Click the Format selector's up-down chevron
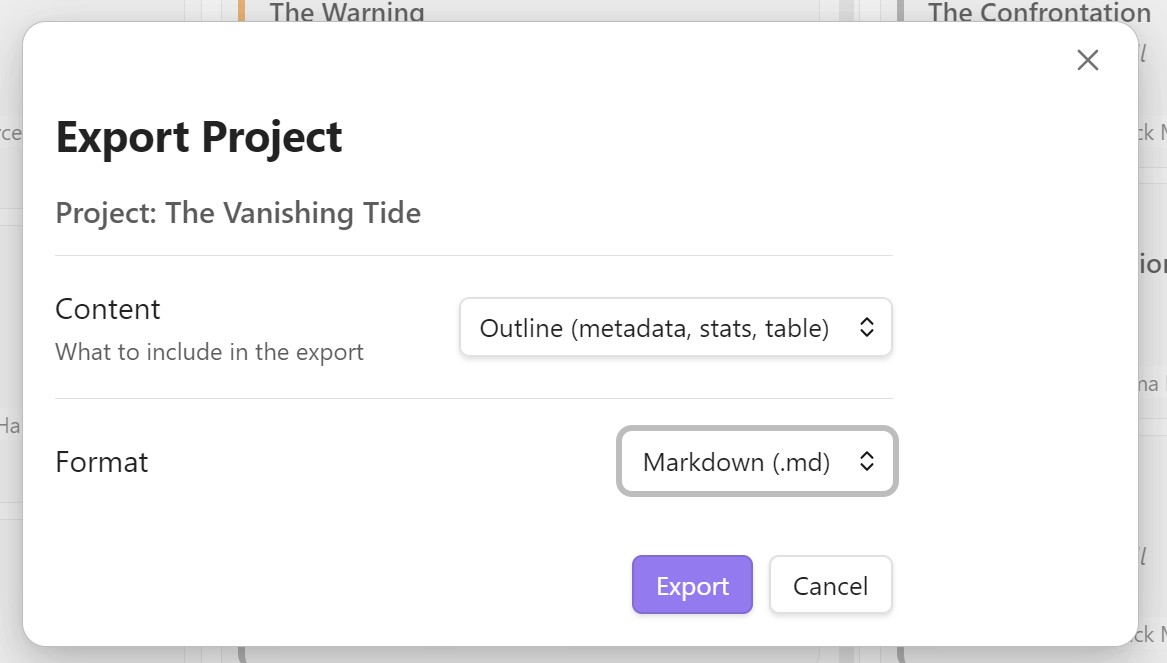Viewport: 1167px width, 663px height. point(867,462)
